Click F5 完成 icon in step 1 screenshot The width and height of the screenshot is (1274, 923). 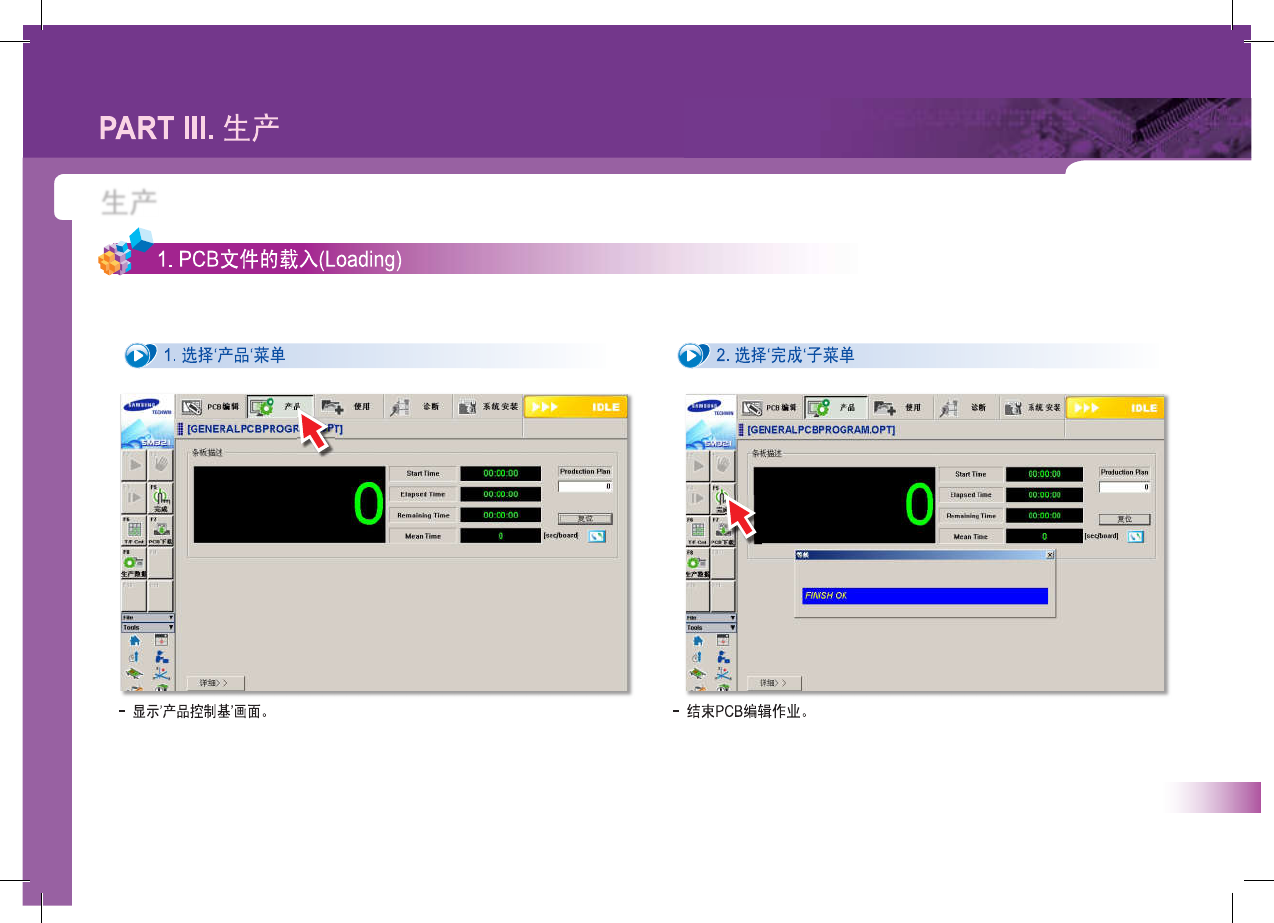coord(160,497)
